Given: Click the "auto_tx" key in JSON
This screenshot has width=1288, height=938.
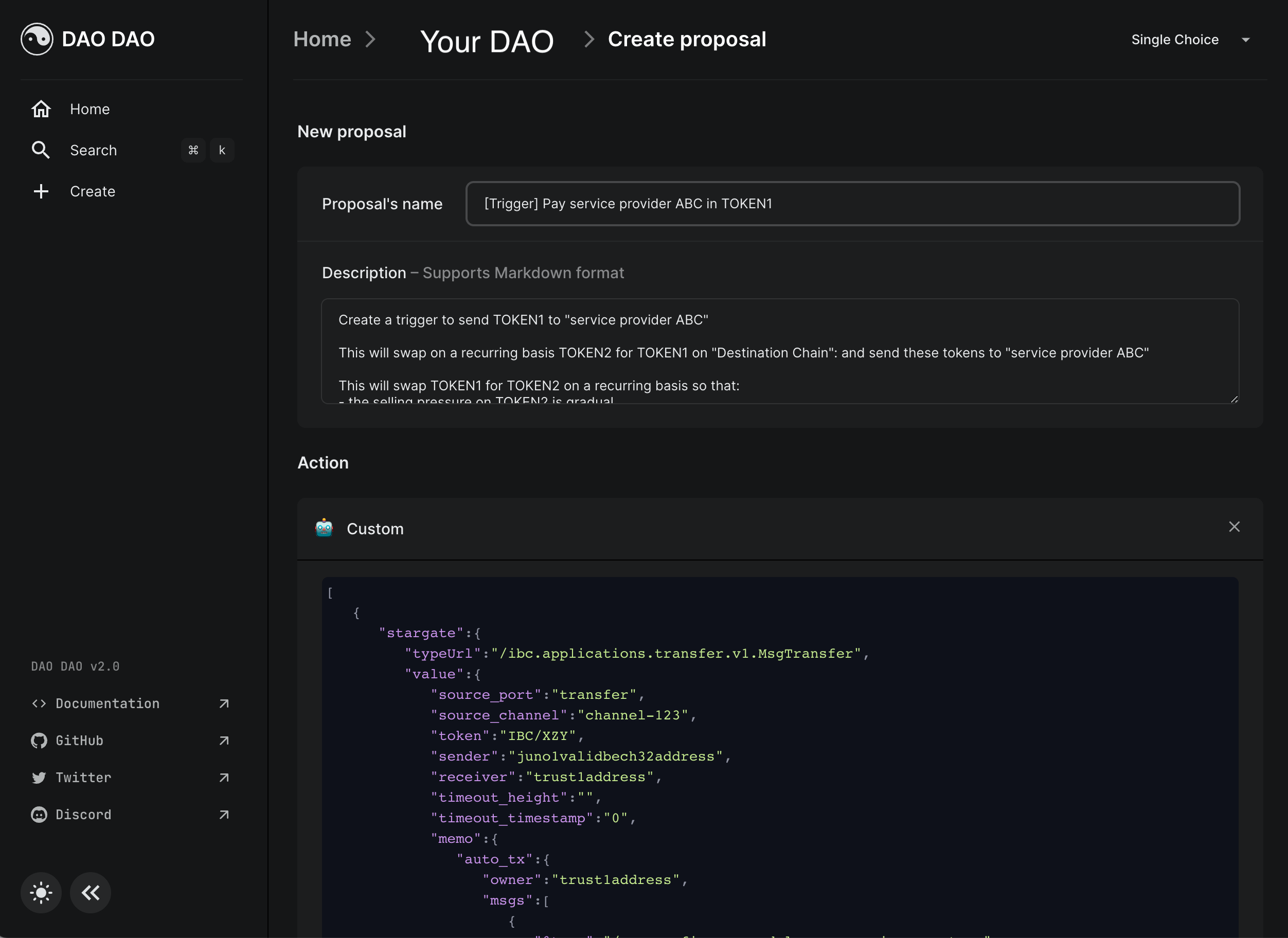Looking at the screenshot, I should (x=494, y=859).
